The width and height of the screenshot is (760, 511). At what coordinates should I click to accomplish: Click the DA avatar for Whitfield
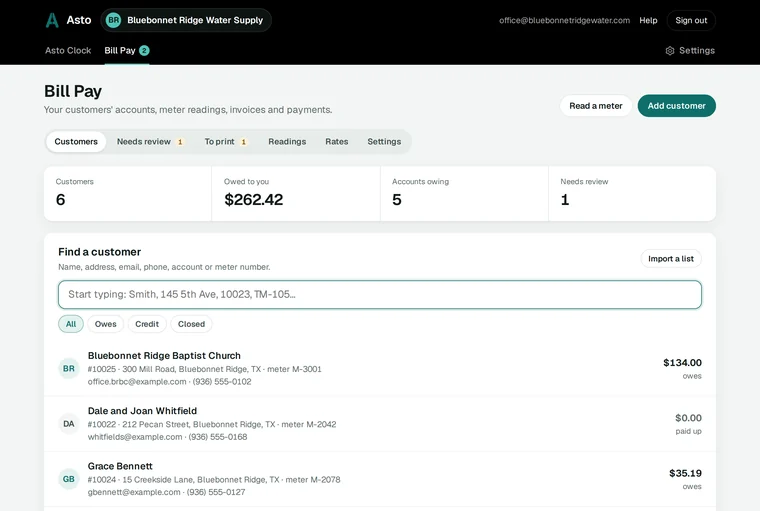tap(69, 424)
